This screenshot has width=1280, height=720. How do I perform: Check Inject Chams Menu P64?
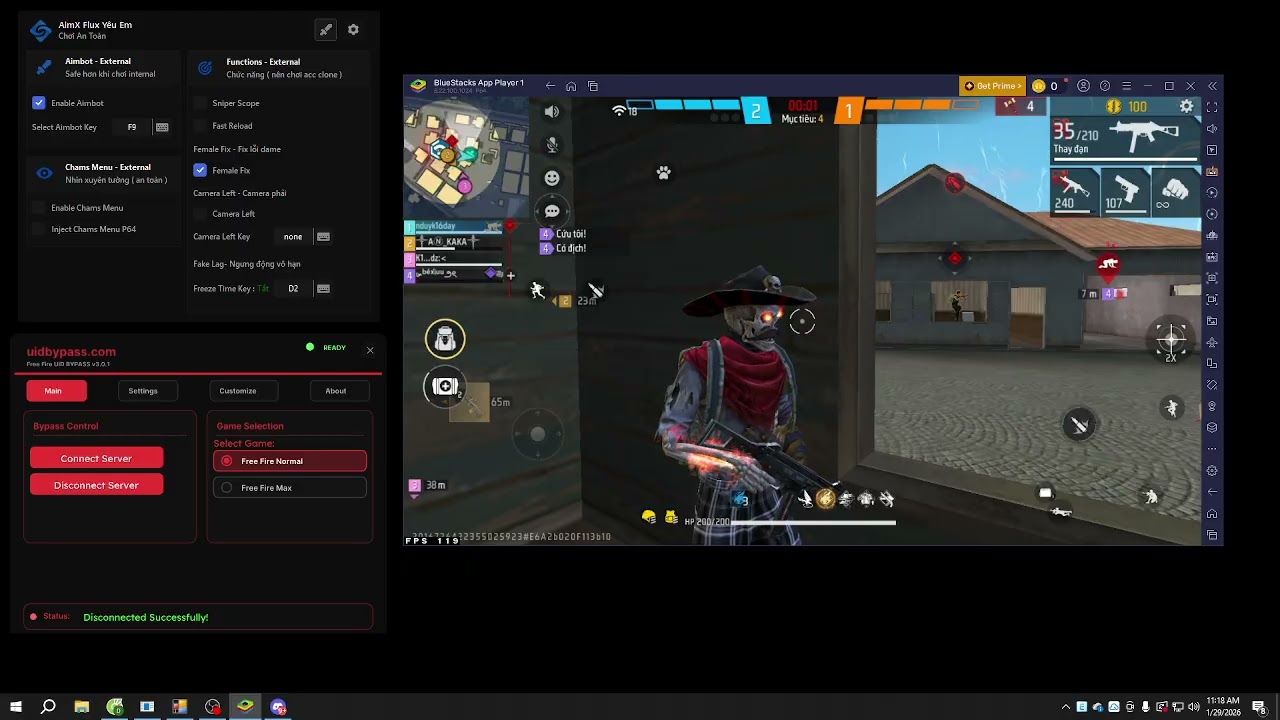coord(38,229)
